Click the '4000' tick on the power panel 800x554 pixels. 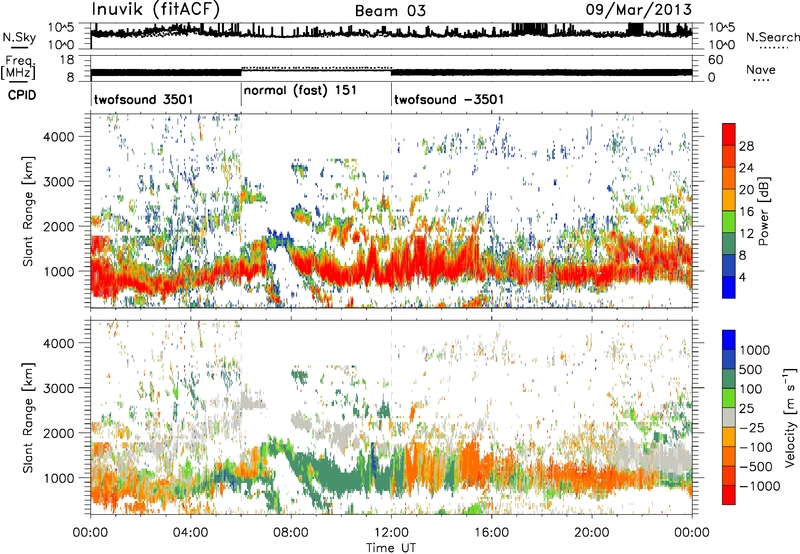coord(59,136)
